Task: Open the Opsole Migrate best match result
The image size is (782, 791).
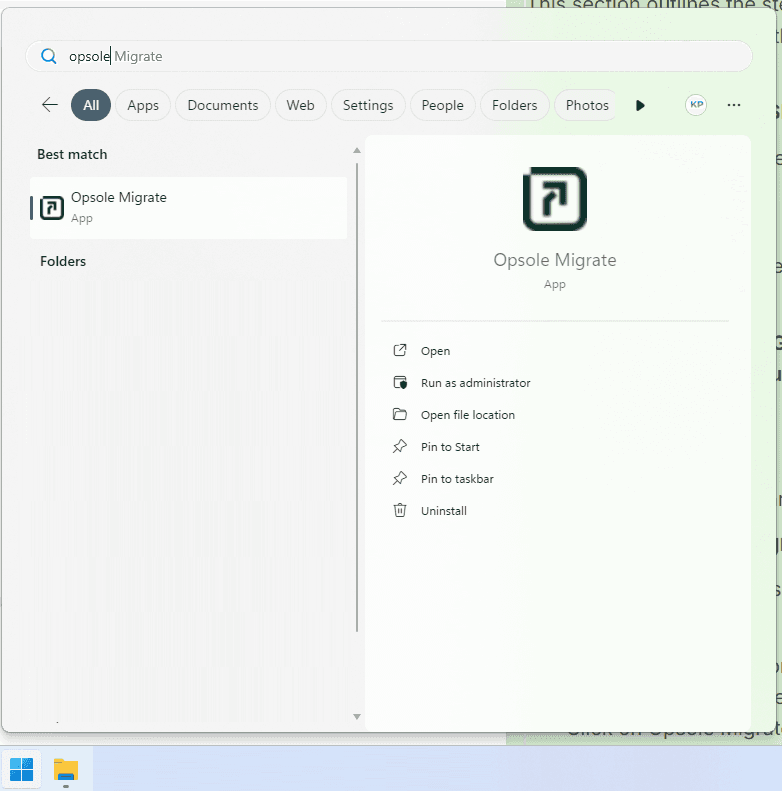Action: 189,207
